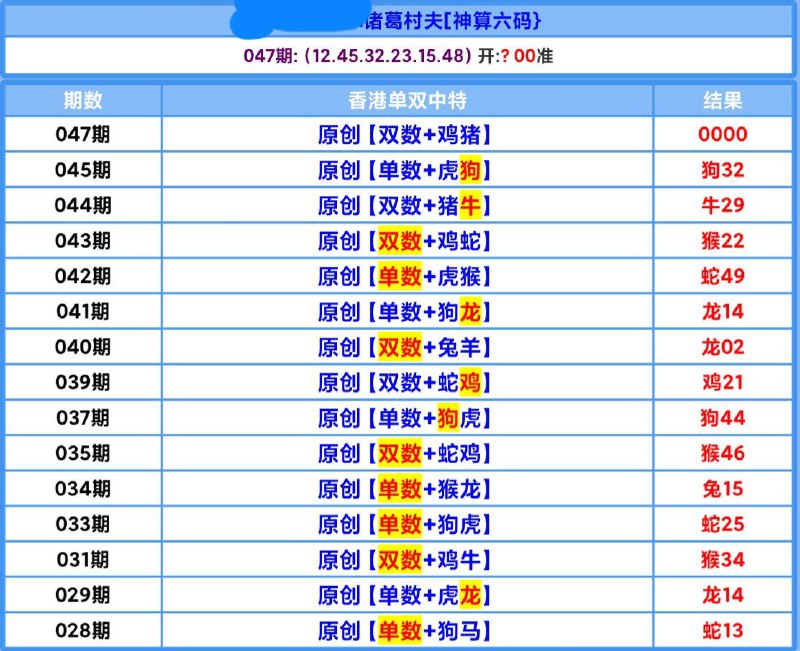Click the 结果 column header
800x651 pixels.
coord(722,100)
